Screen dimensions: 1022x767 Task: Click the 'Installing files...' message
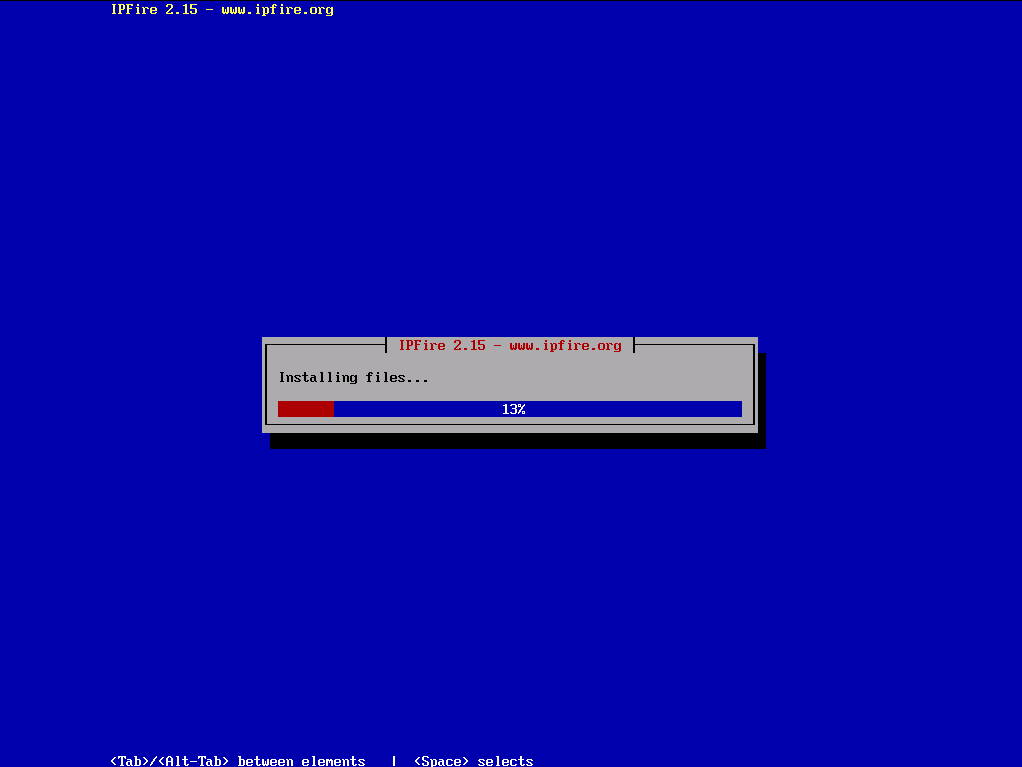[x=353, y=377]
